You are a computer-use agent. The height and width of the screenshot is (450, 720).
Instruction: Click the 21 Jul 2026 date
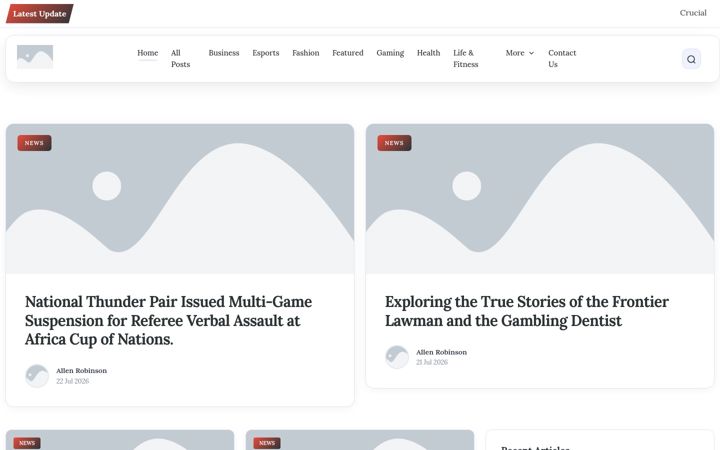(432, 362)
